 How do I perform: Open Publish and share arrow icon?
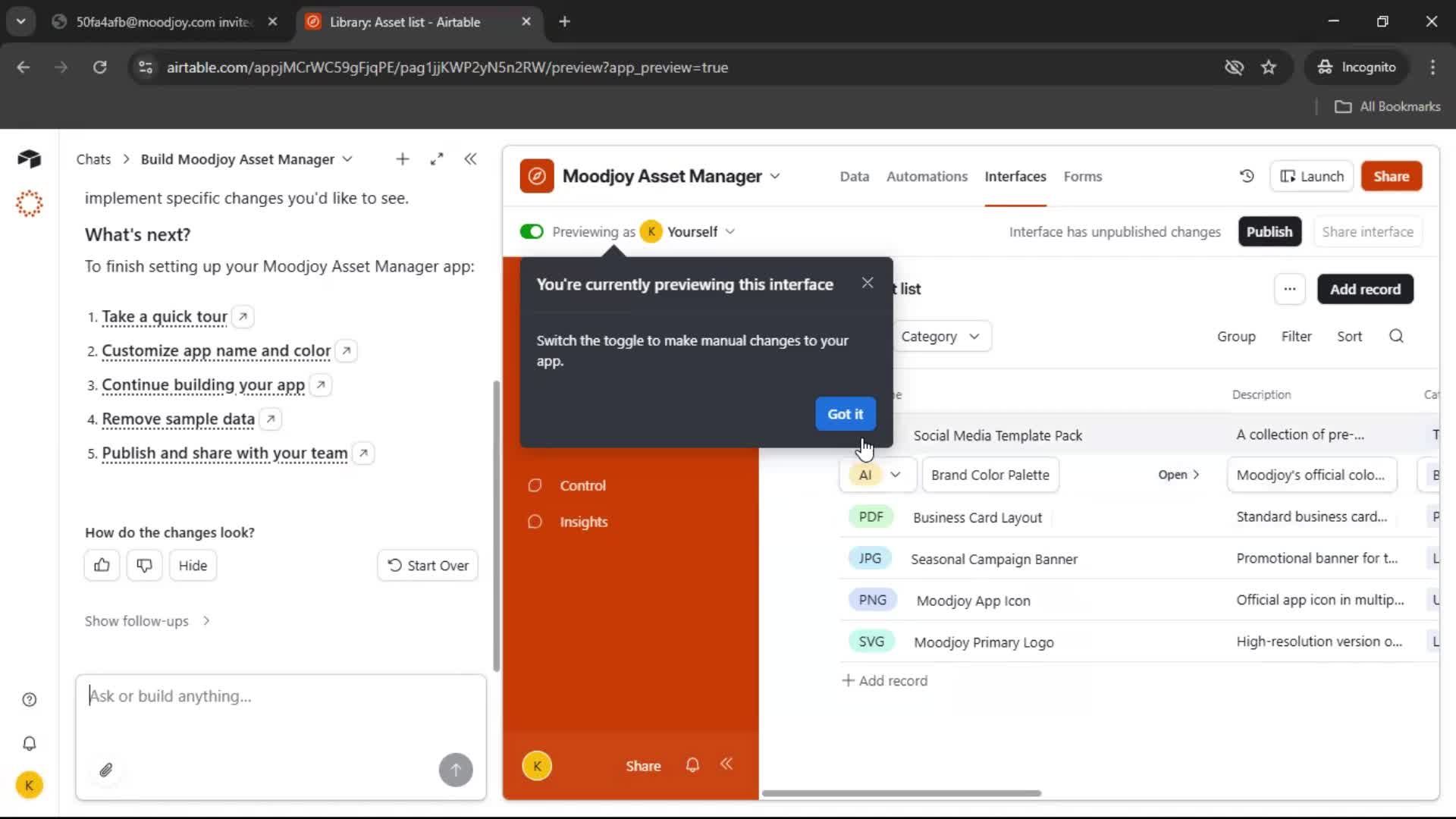[x=363, y=453]
